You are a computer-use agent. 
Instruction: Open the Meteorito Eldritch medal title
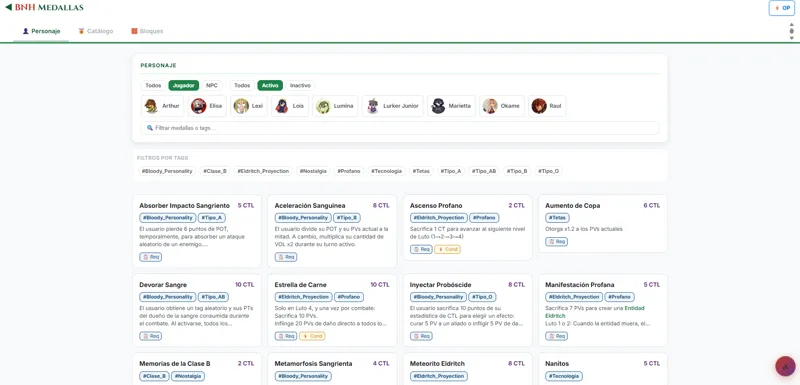click(437, 364)
